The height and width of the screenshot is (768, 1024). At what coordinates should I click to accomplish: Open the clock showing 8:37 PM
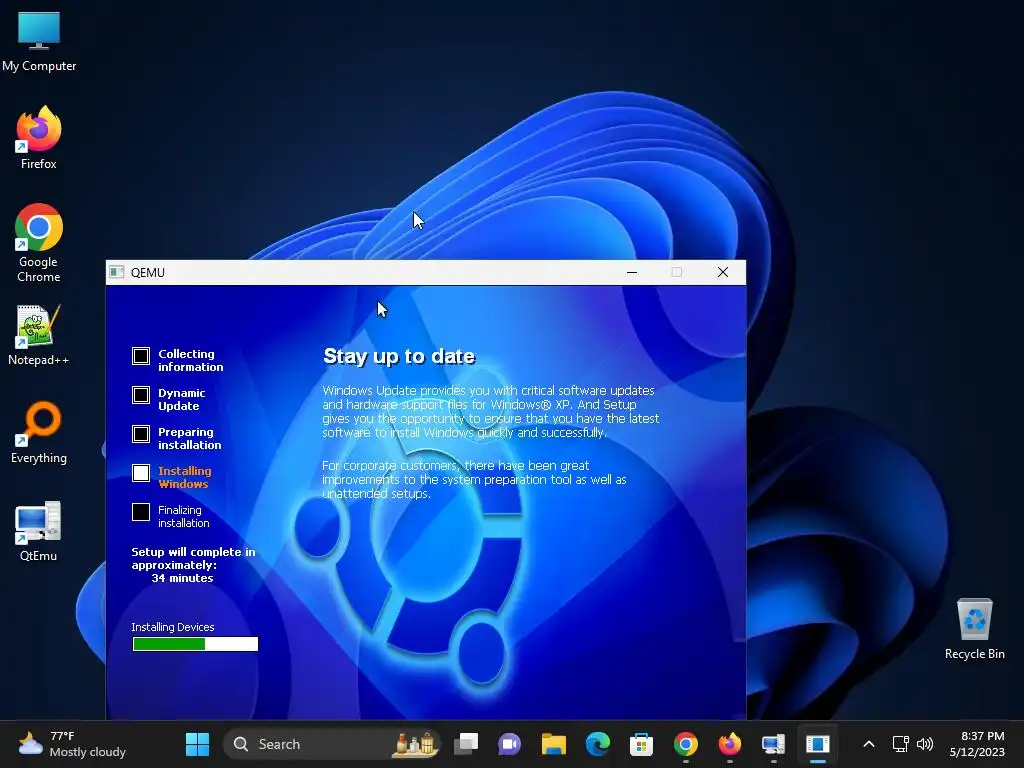977,744
